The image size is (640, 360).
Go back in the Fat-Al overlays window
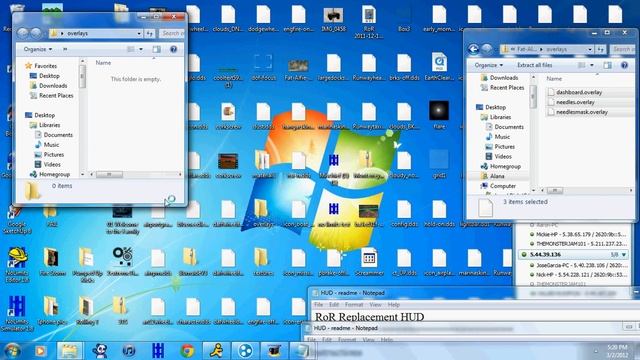473,49
